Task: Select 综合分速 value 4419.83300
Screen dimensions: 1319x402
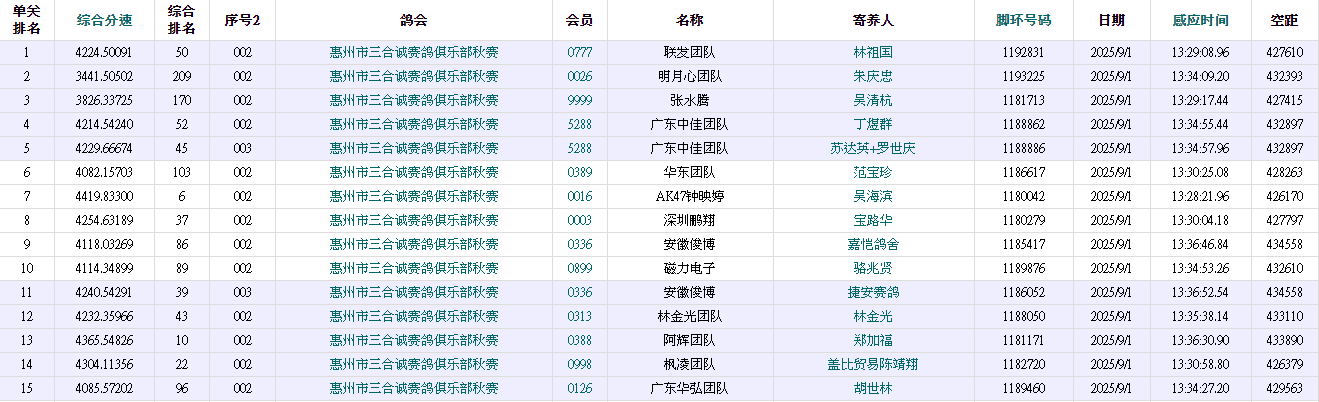Action: (104, 196)
